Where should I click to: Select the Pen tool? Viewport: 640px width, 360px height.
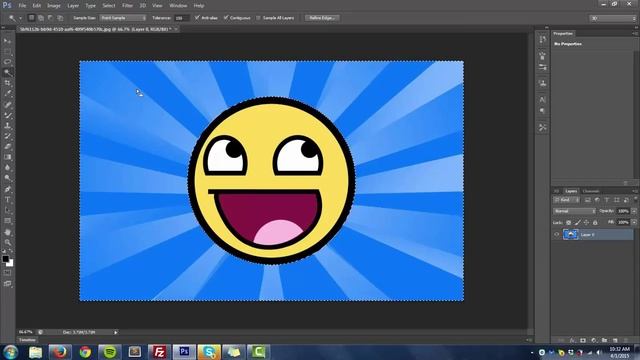click(x=7, y=189)
